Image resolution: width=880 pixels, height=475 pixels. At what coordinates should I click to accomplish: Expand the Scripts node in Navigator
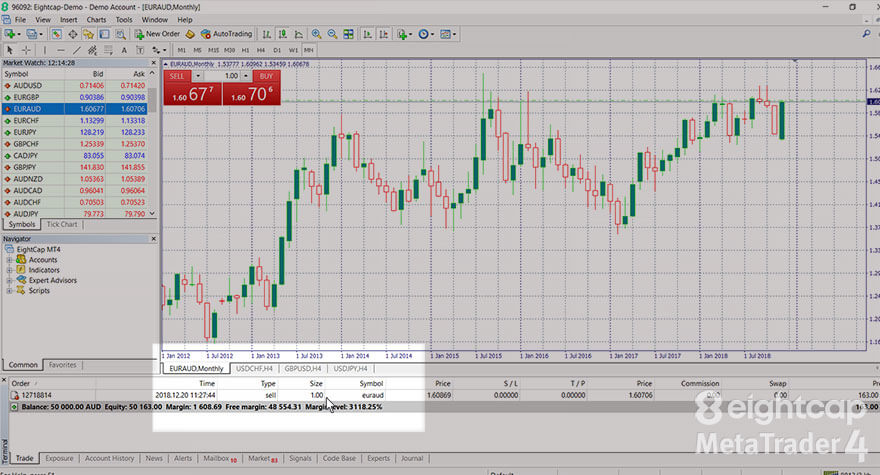click(9, 290)
